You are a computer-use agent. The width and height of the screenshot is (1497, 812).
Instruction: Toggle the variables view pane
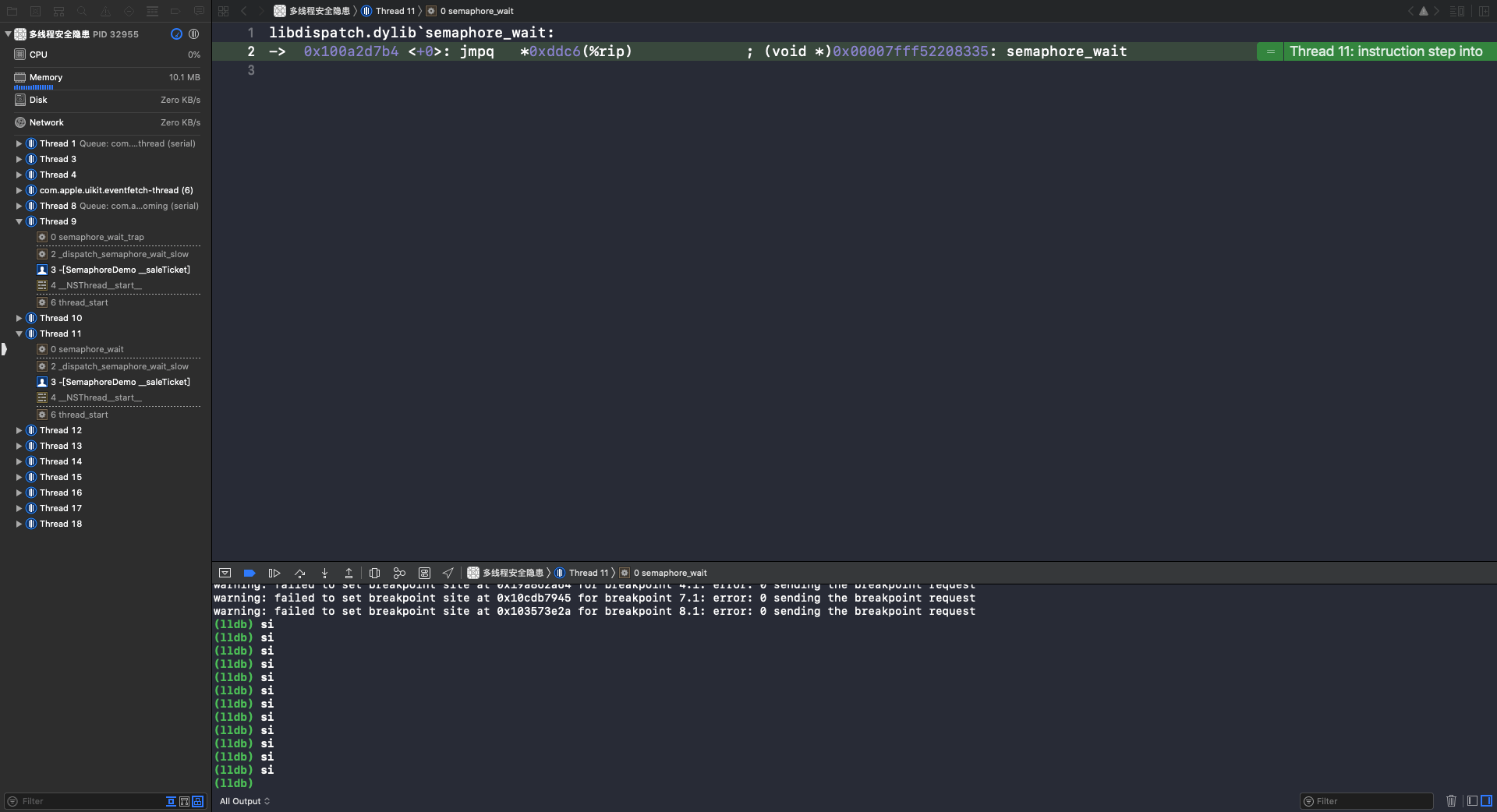[x=1472, y=800]
